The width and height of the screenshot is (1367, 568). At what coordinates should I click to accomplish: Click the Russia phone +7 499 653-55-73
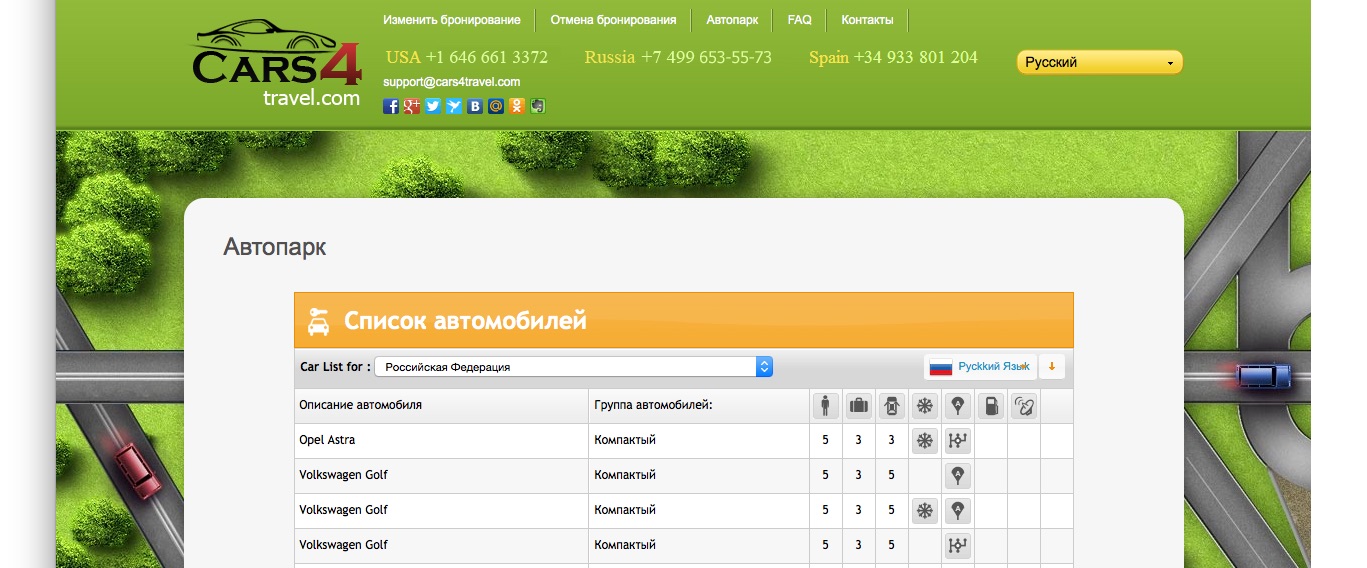[706, 57]
